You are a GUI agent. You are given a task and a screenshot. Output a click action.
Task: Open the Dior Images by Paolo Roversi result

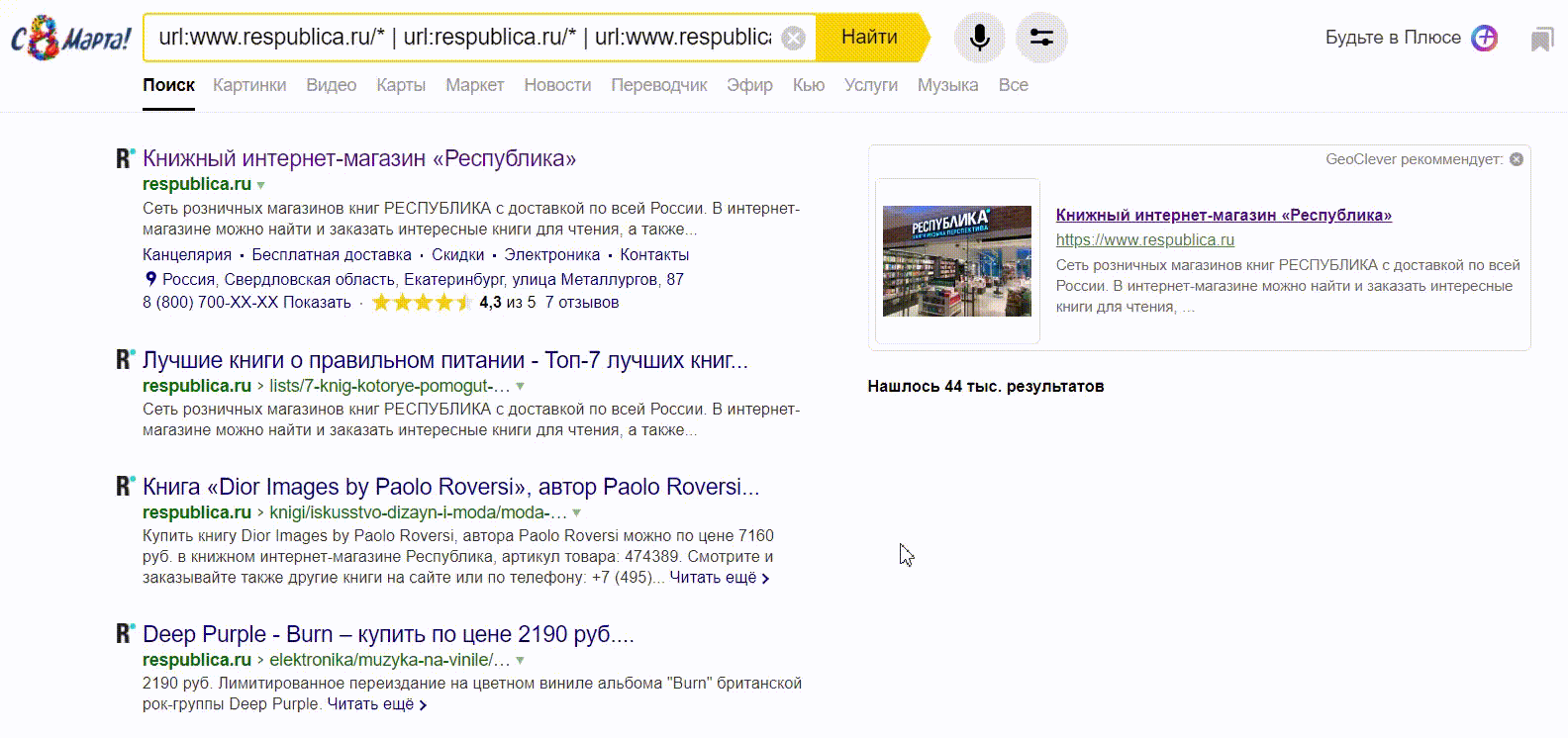click(451, 487)
